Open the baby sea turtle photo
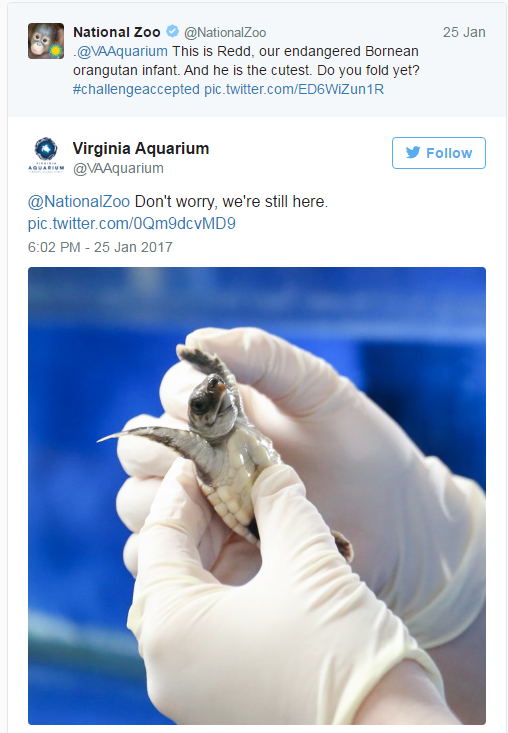Image resolution: width=508 pixels, height=733 pixels. click(x=257, y=496)
